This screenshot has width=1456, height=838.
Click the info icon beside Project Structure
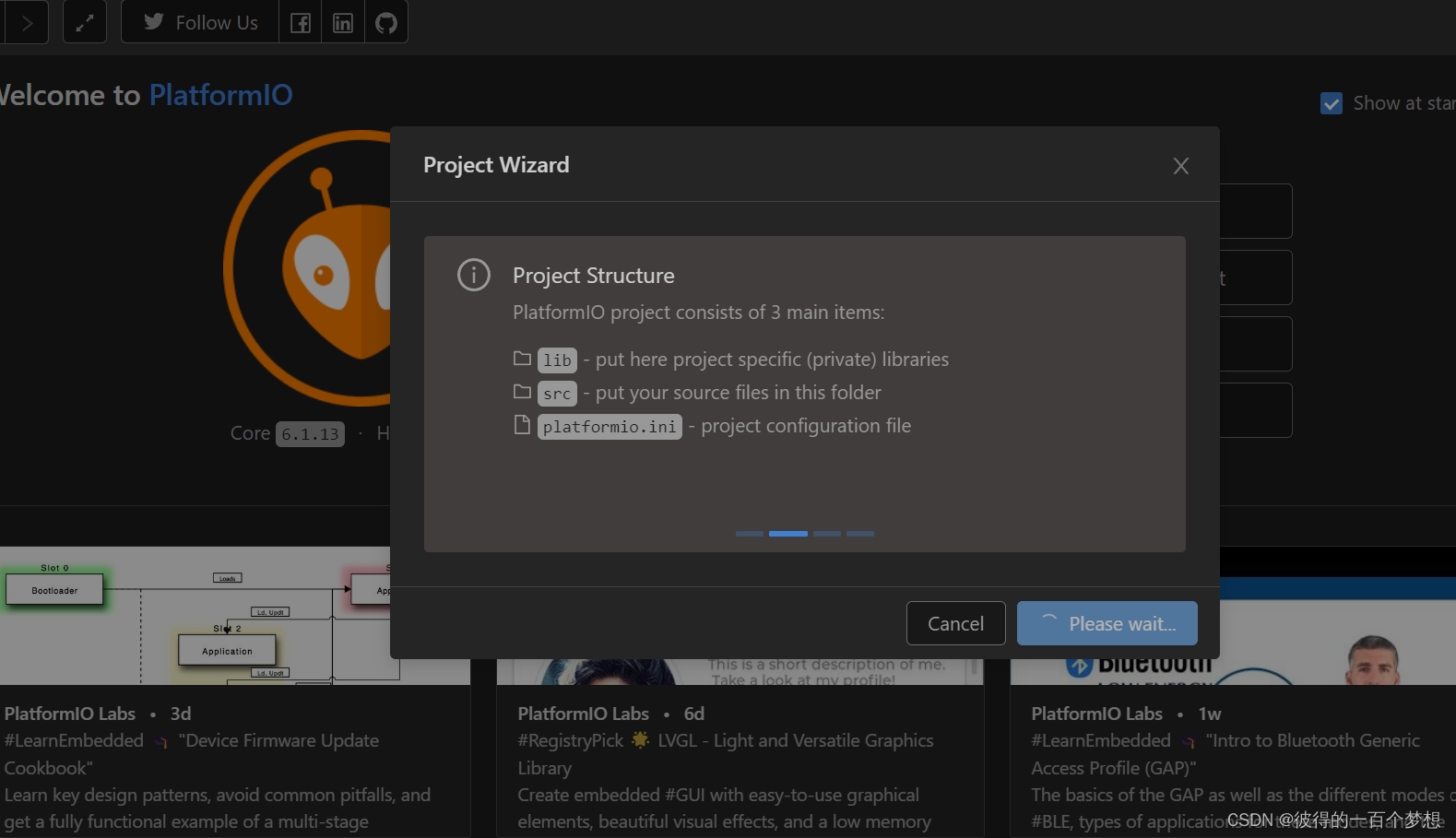(x=474, y=275)
